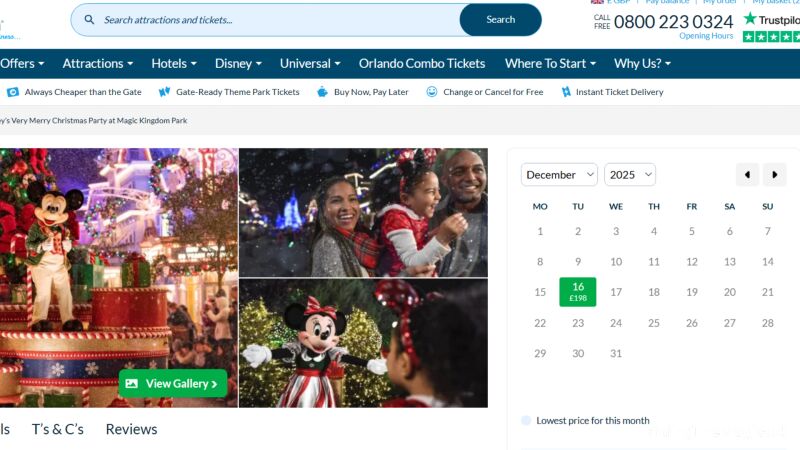
Task: Click the Change or Cancel for Free smiley icon
Action: pyautogui.click(x=432, y=92)
